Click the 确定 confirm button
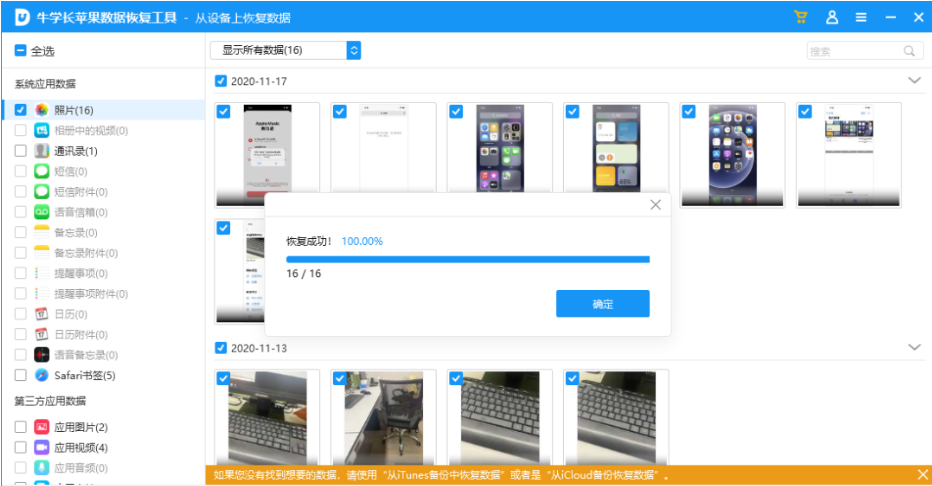The image size is (932, 486). 603,304
